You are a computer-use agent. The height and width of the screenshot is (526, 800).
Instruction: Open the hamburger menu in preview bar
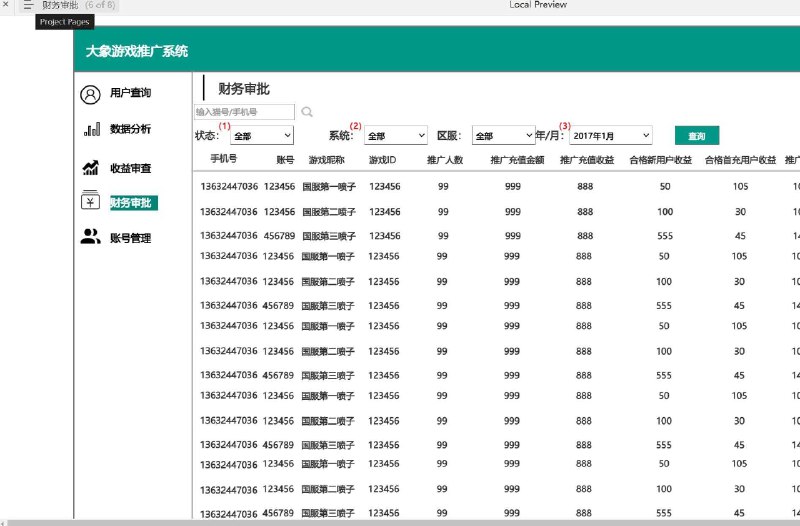(28, 5)
